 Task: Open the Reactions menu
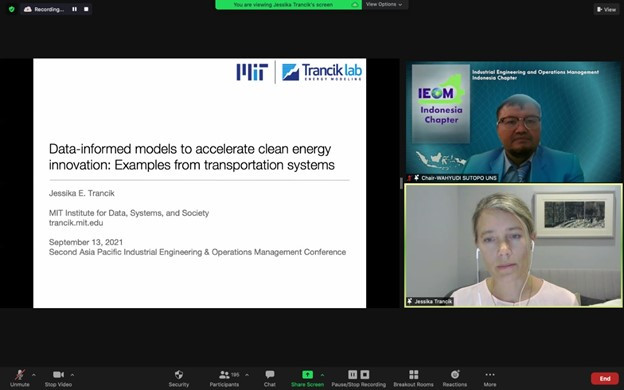click(x=455, y=378)
